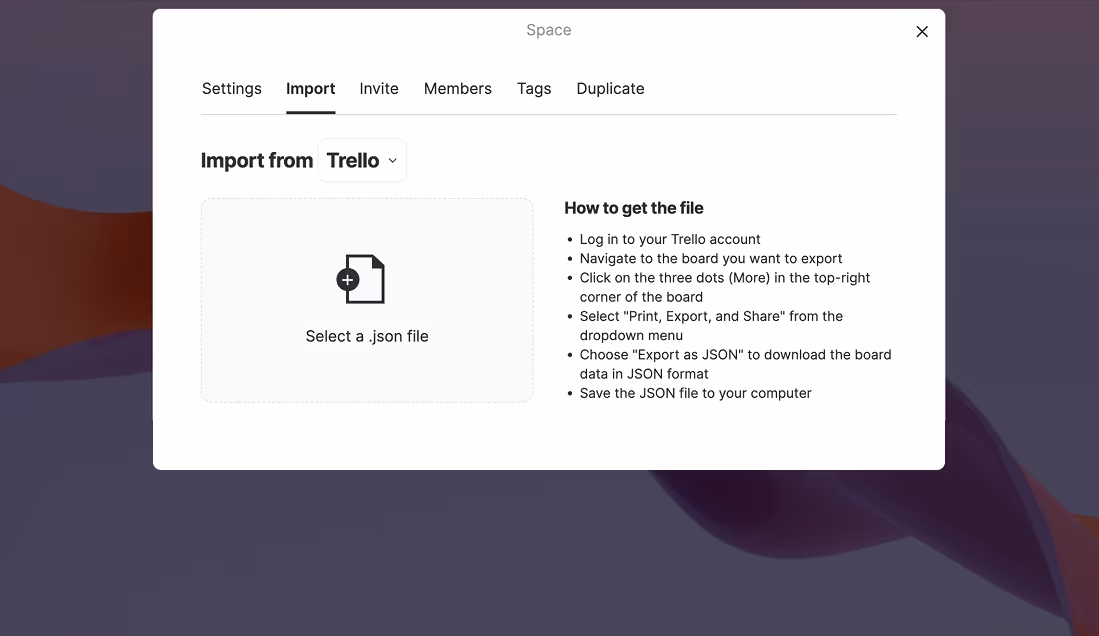The height and width of the screenshot is (636, 1099).
Task: Switch to the Members tab
Action: [x=457, y=88]
